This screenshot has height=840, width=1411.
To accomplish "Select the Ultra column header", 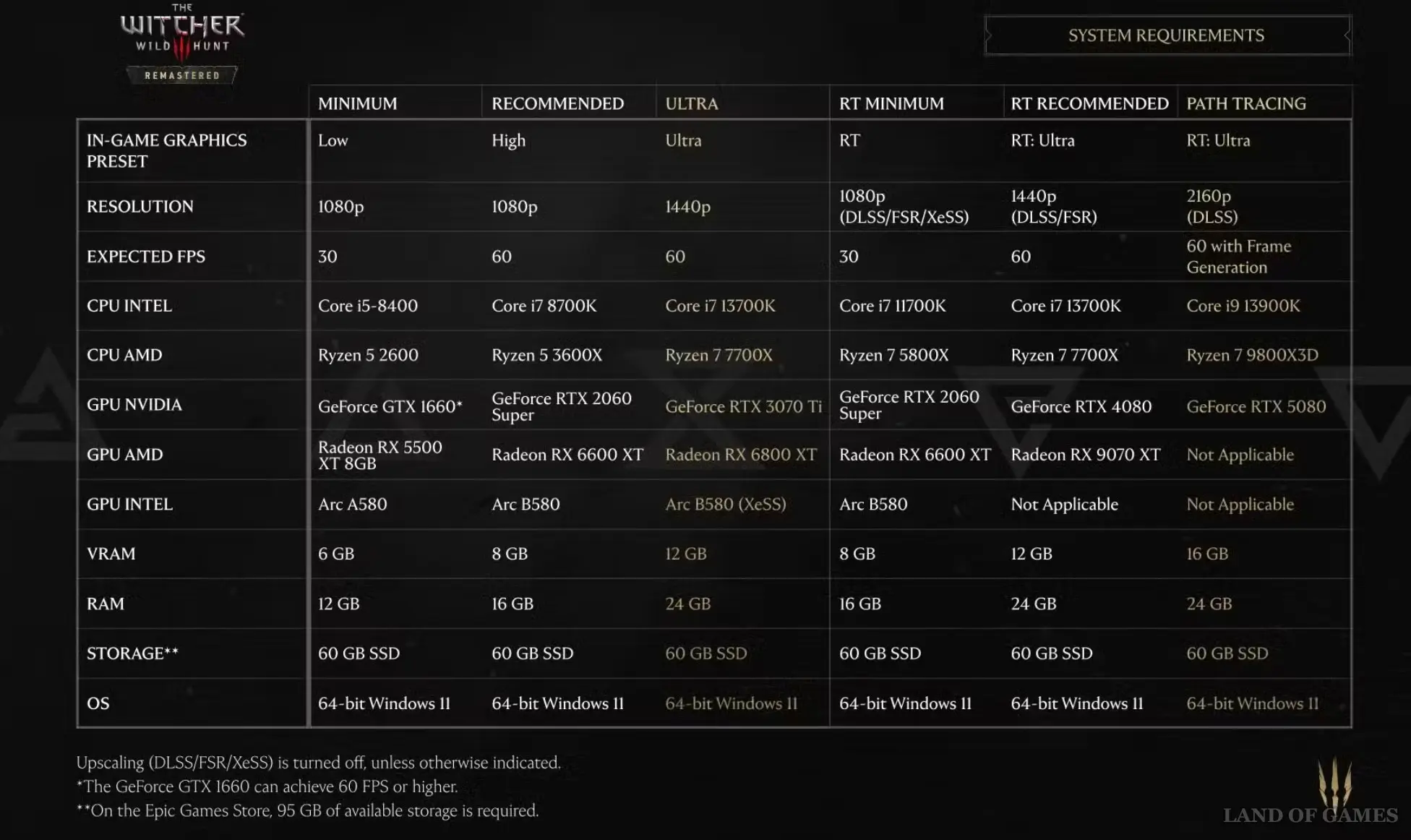I will click(x=691, y=103).
